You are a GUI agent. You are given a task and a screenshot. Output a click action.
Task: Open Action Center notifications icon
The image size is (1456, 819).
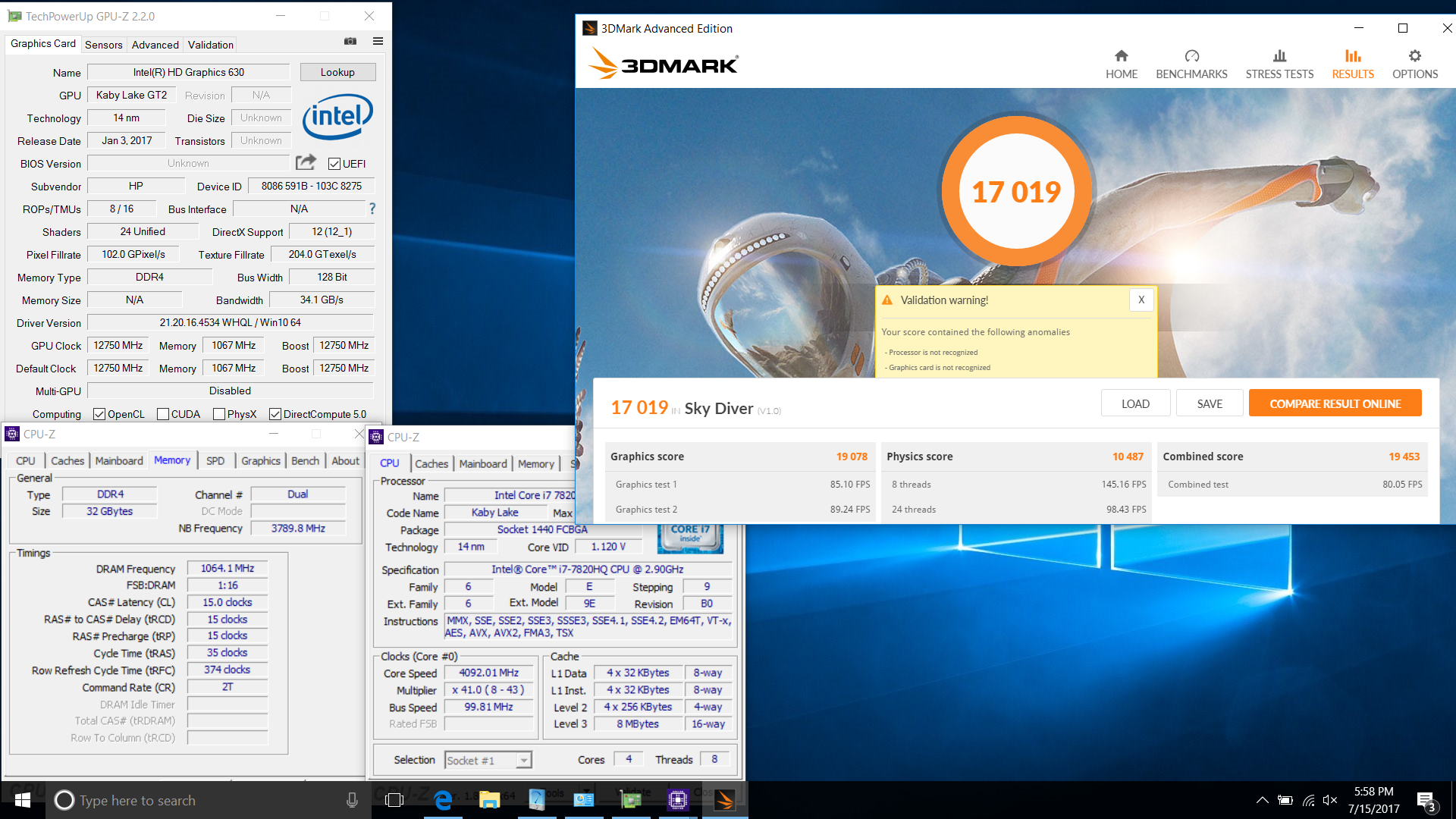(1426, 801)
